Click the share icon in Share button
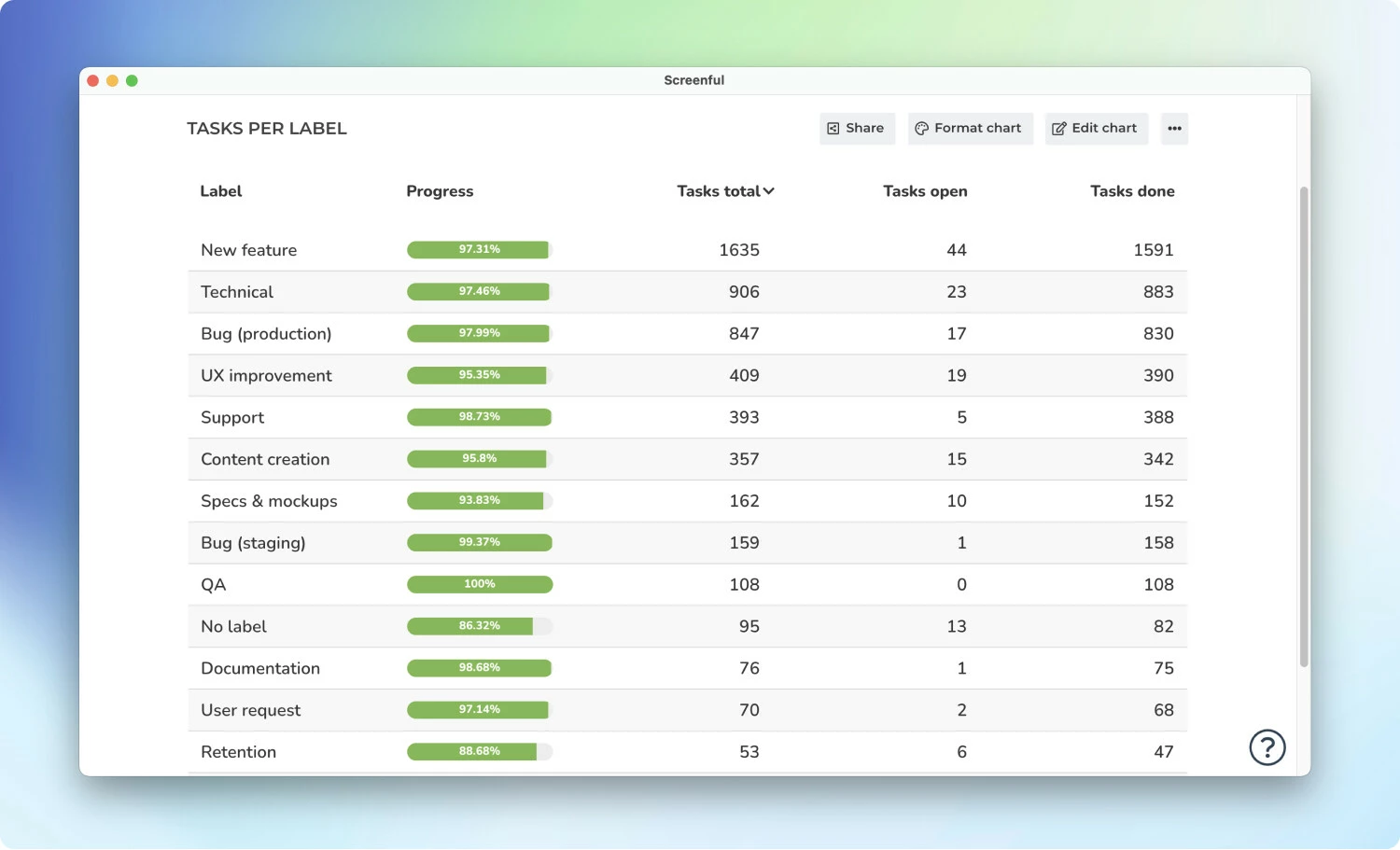1400x850 pixels. tap(833, 129)
